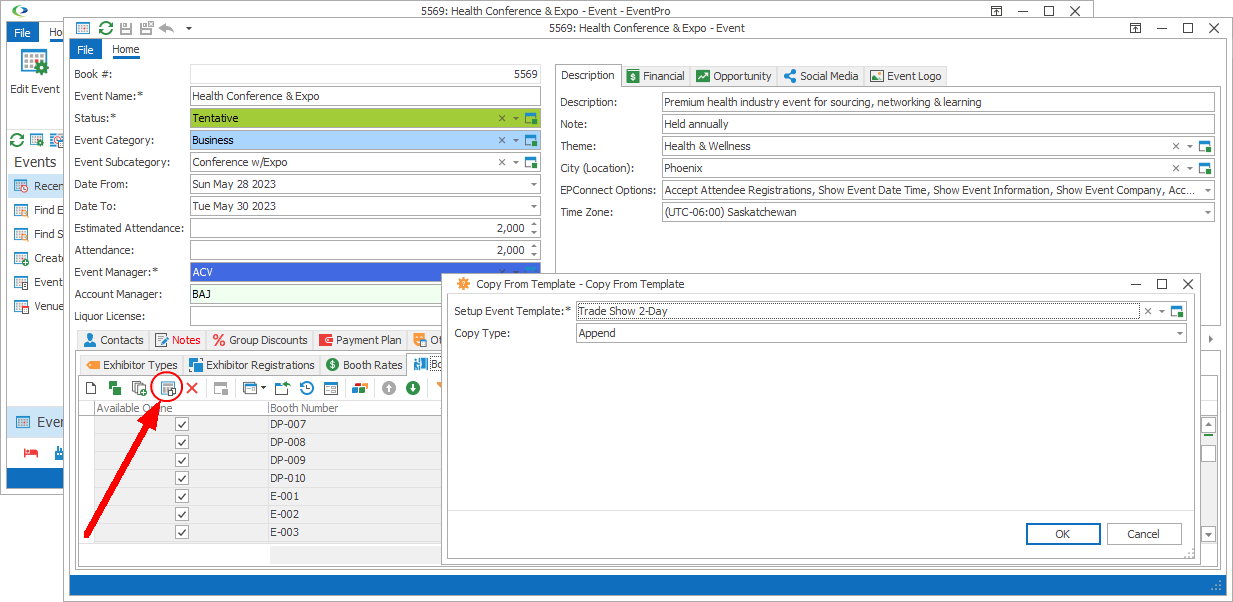Viewport: 1233px width, 602px height.
Task: Click History clock icon in booth toolbar
Action: point(307,388)
